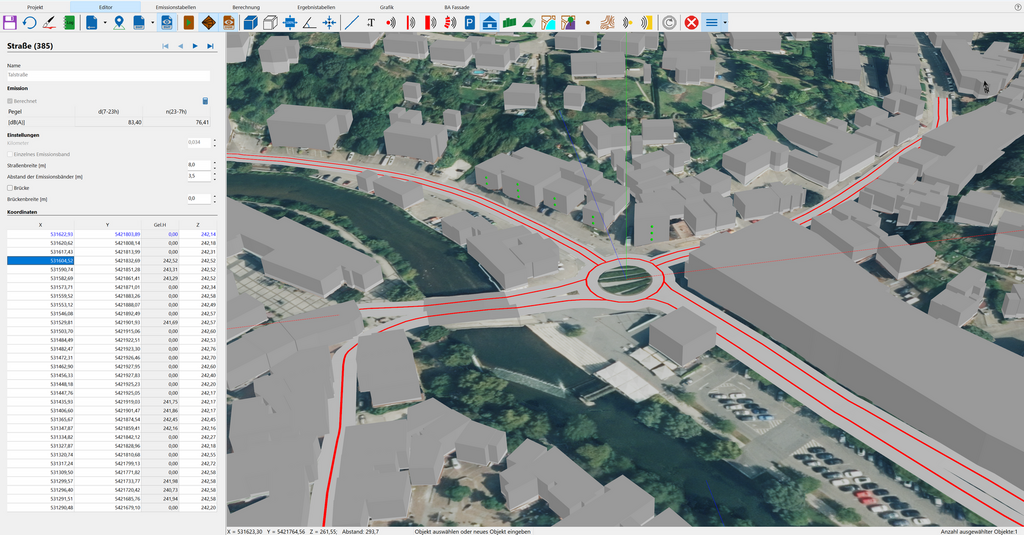The width and height of the screenshot is (1024, 535).
Task: Open the Ergebnistabellen tab
Action: (317, 6)
